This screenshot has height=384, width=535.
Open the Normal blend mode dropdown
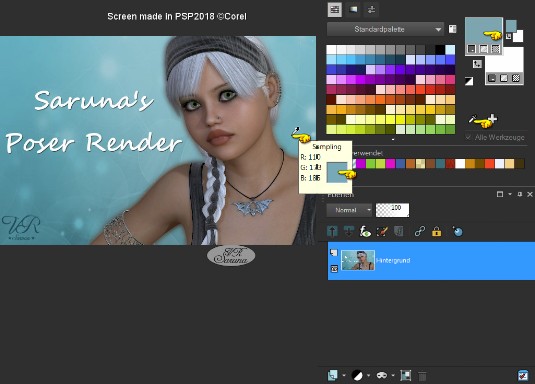tap(349, 210)
